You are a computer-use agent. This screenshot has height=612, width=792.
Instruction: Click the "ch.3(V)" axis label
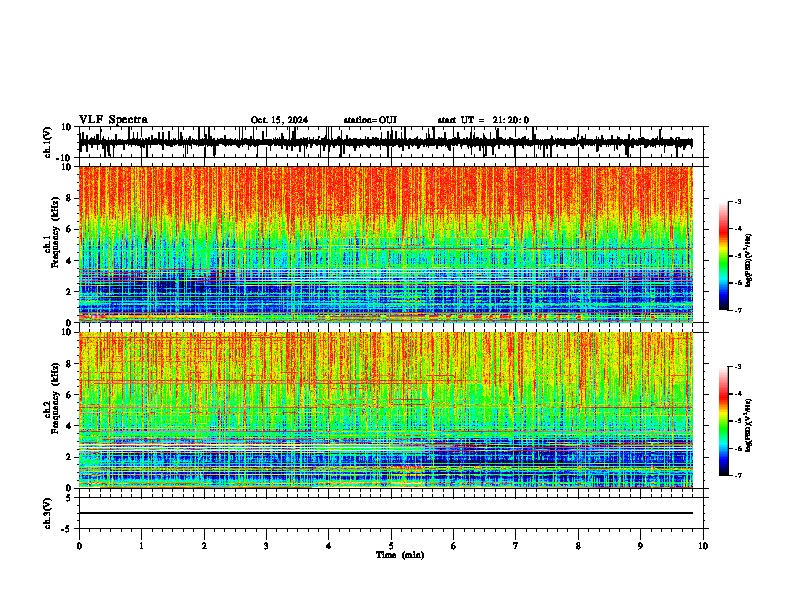click(47, 513)
